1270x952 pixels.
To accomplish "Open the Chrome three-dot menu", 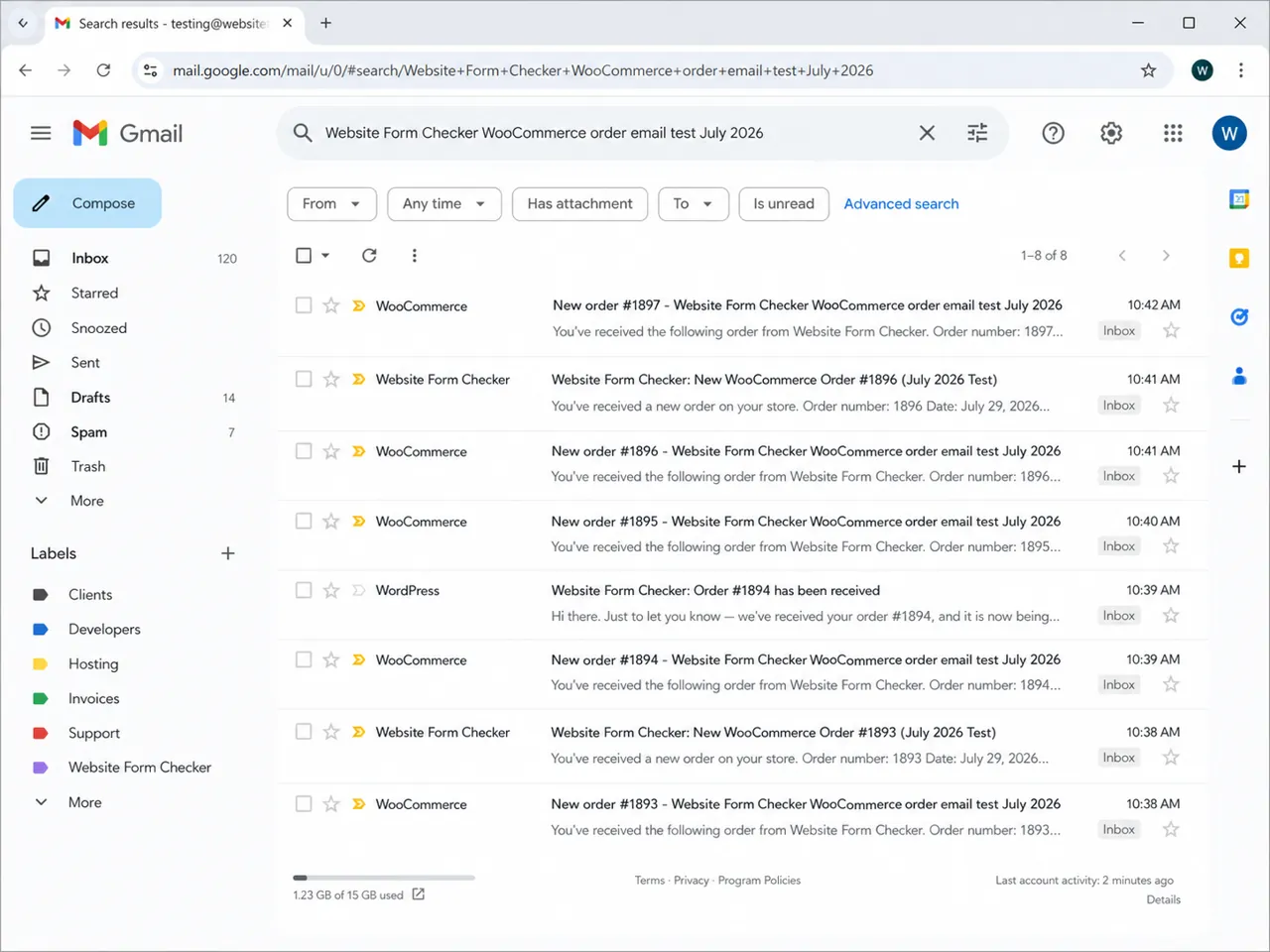I will 1240,70.
